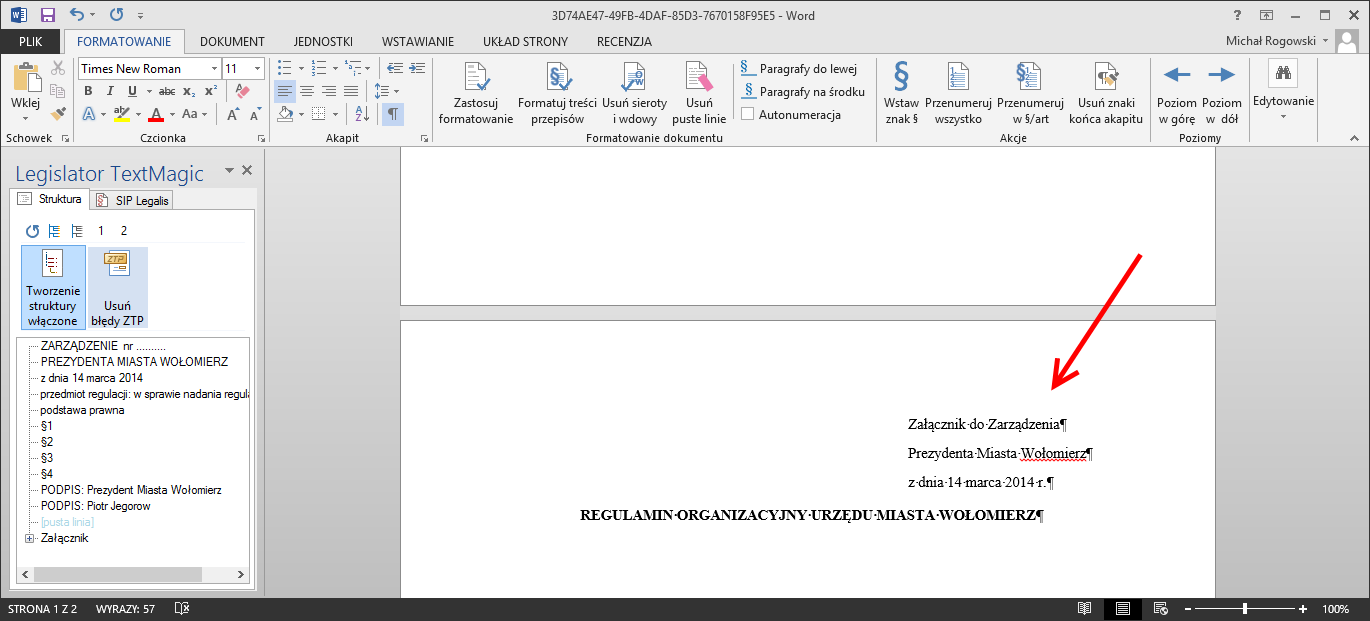
Task: Select PODPIS: Piotr Jegorow in structure tree
Action: tap(95, 506)
